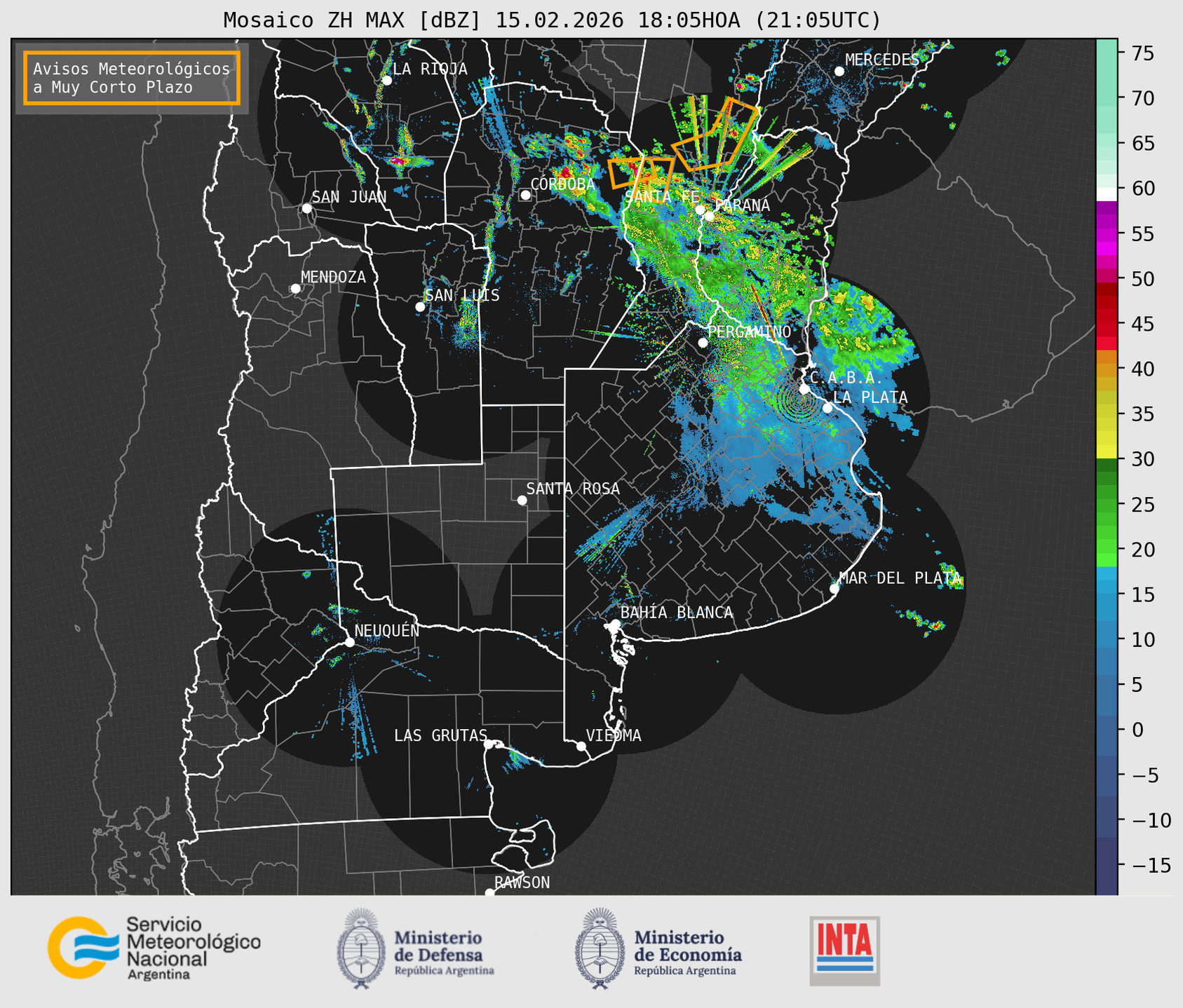1183x1008 pixels.
Task: Click the Avisos Meteorológicos a Muy Corto Plazo box
Action: (132, 78)
